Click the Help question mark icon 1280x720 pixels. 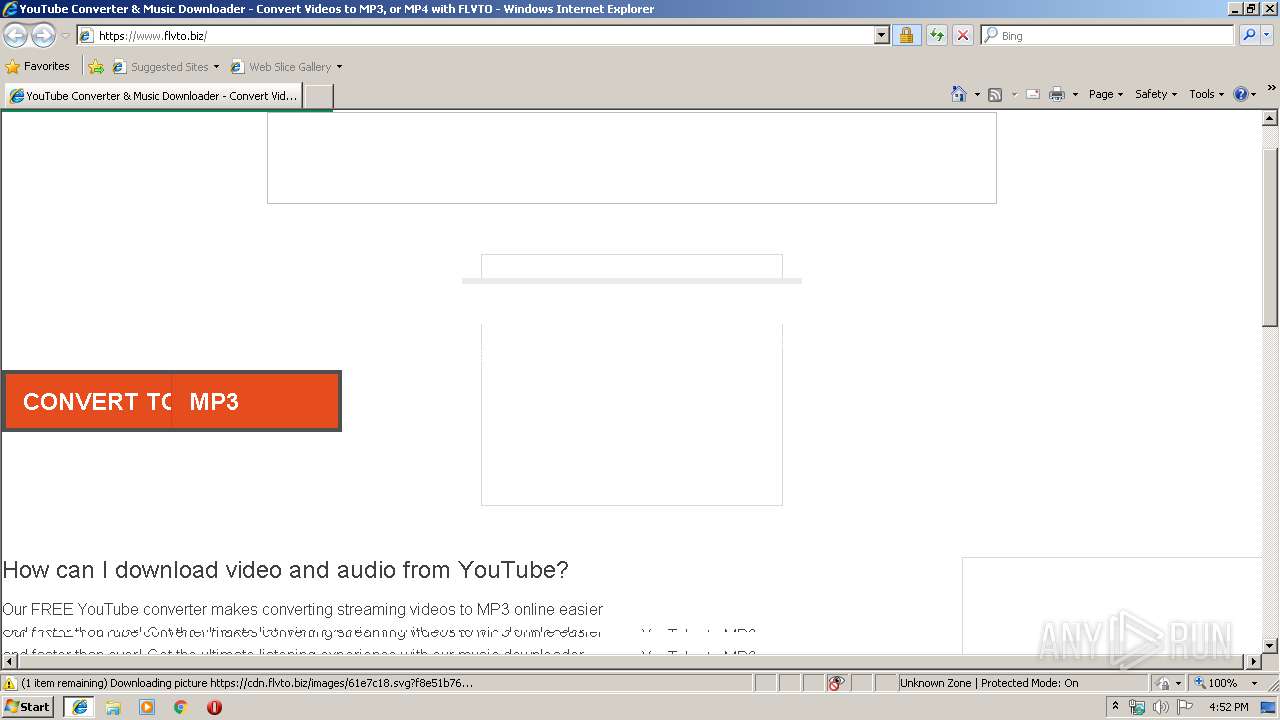(x=1240, y=94)
